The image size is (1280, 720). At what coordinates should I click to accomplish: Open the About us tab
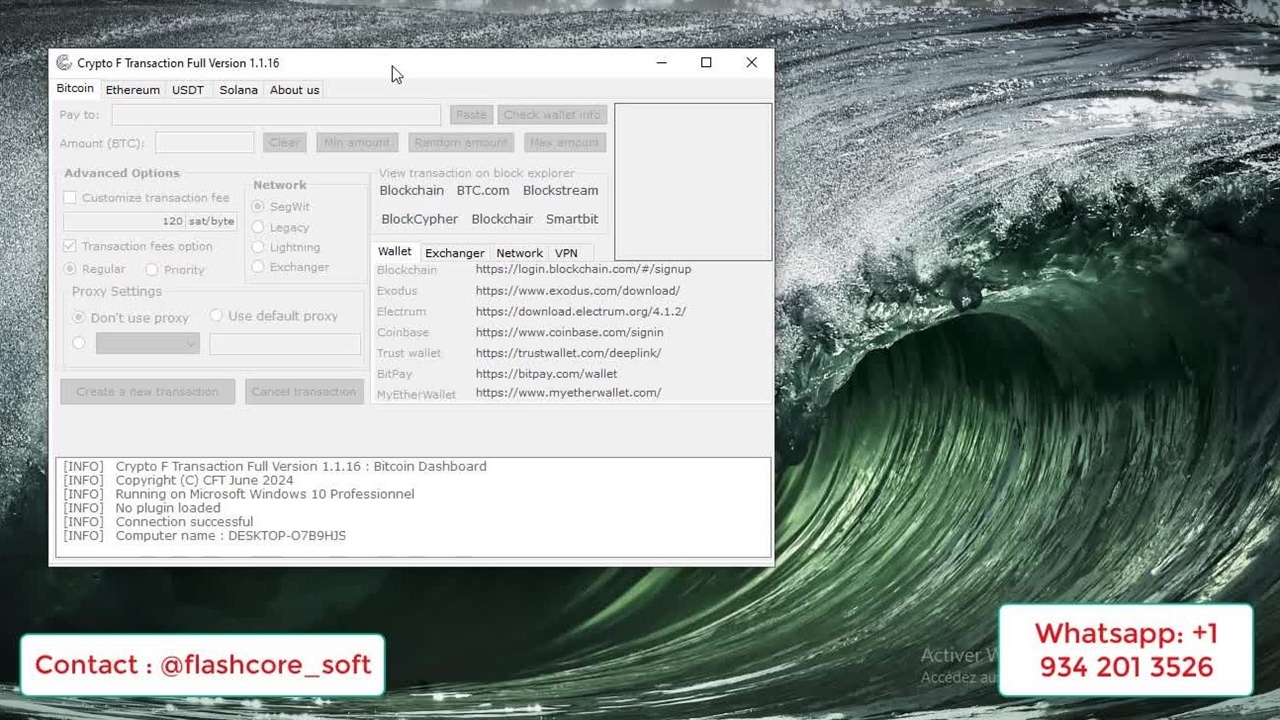(295, 90)
